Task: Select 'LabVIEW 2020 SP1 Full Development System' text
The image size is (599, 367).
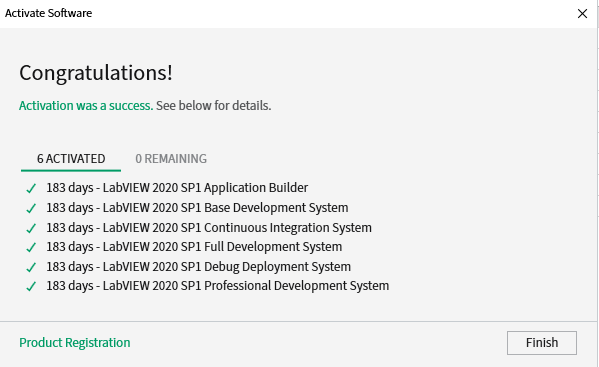Action: (222, 247)
